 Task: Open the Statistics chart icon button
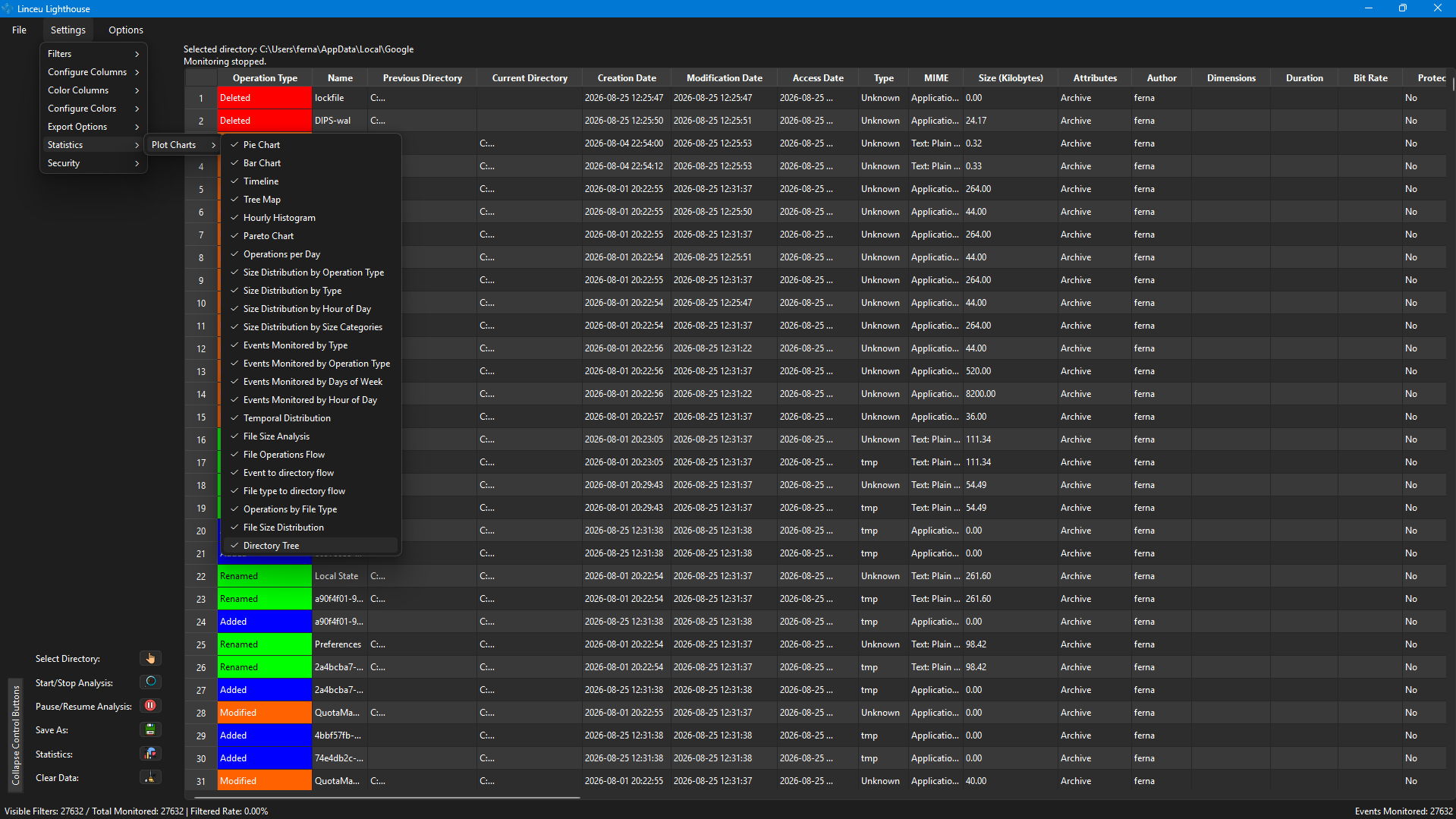point(150,754)
